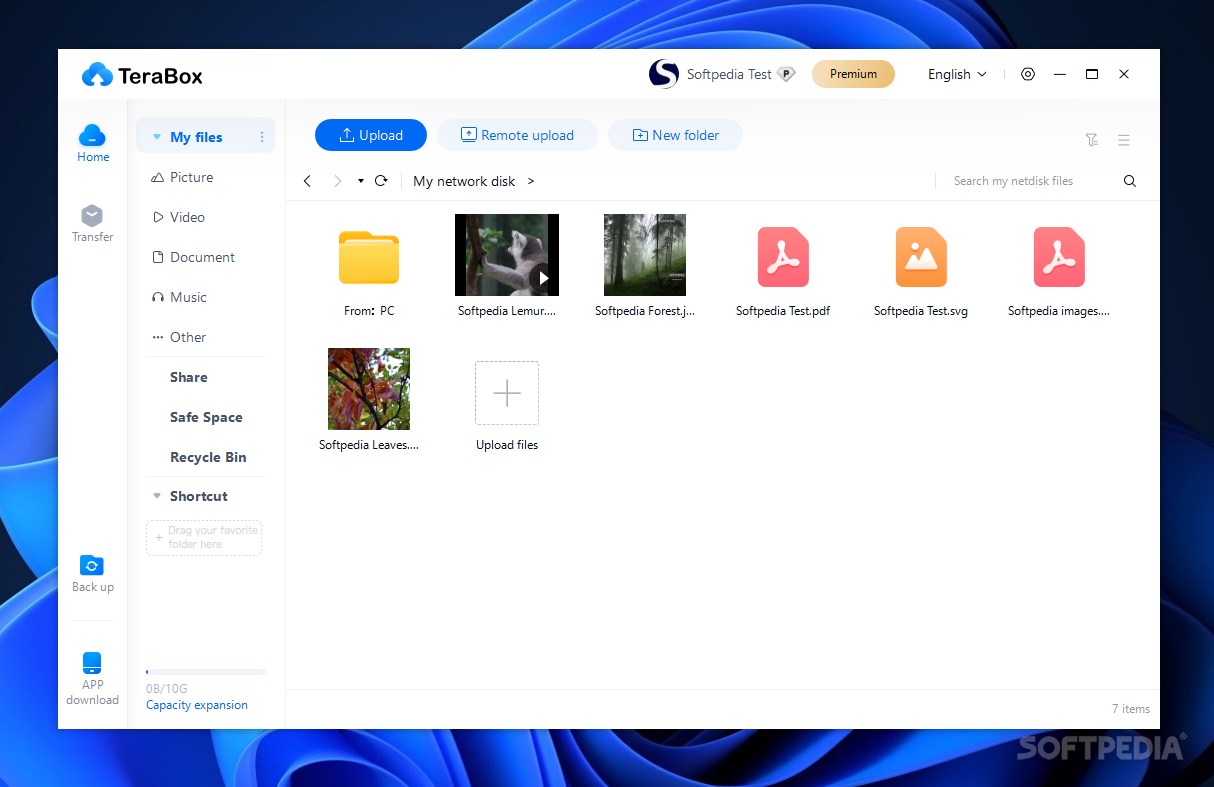This screenshot has width=1214, height=787.
Task: Collapse the My files tree arrow
Action: (x=157, y=137)
